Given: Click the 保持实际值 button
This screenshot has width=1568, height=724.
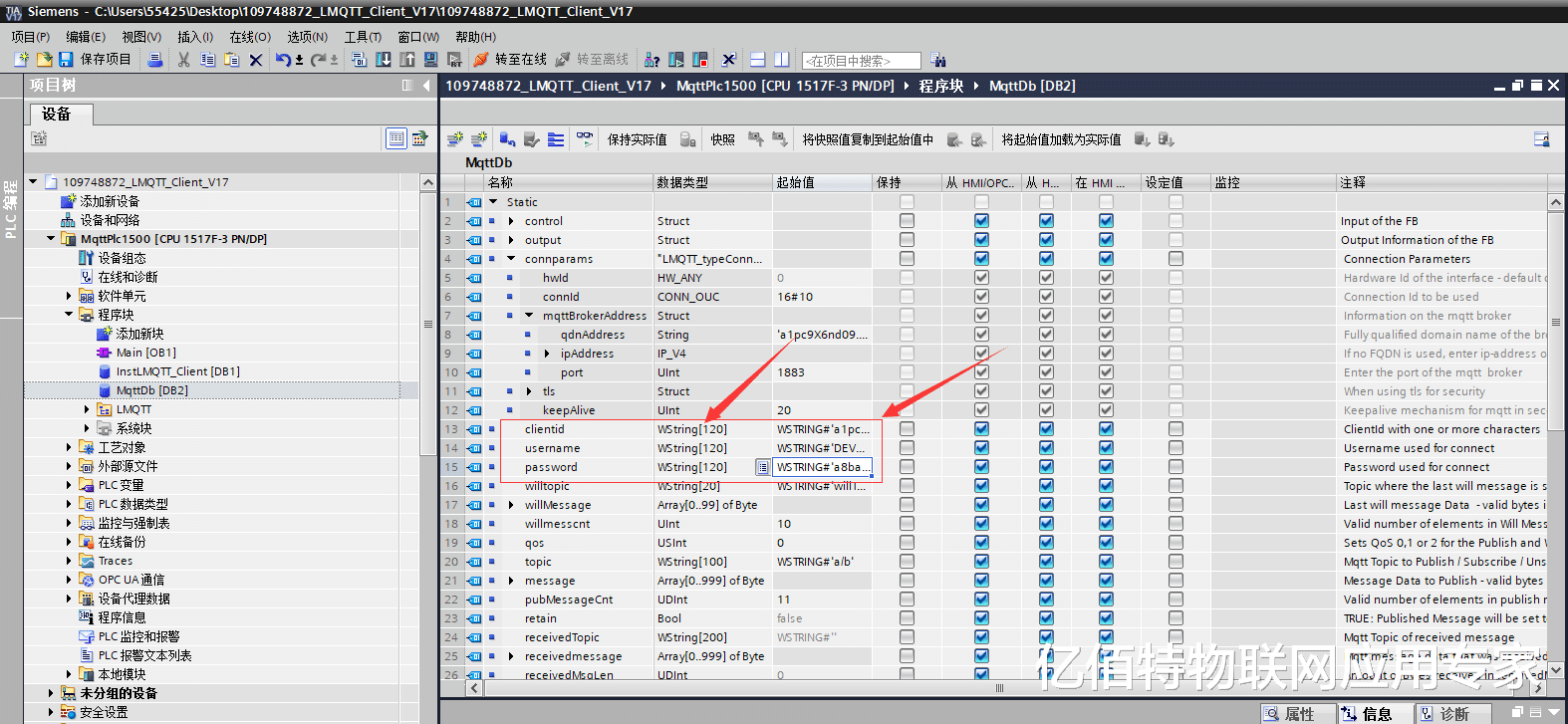Looking at the screenshot, I should (x=638, y=139).
